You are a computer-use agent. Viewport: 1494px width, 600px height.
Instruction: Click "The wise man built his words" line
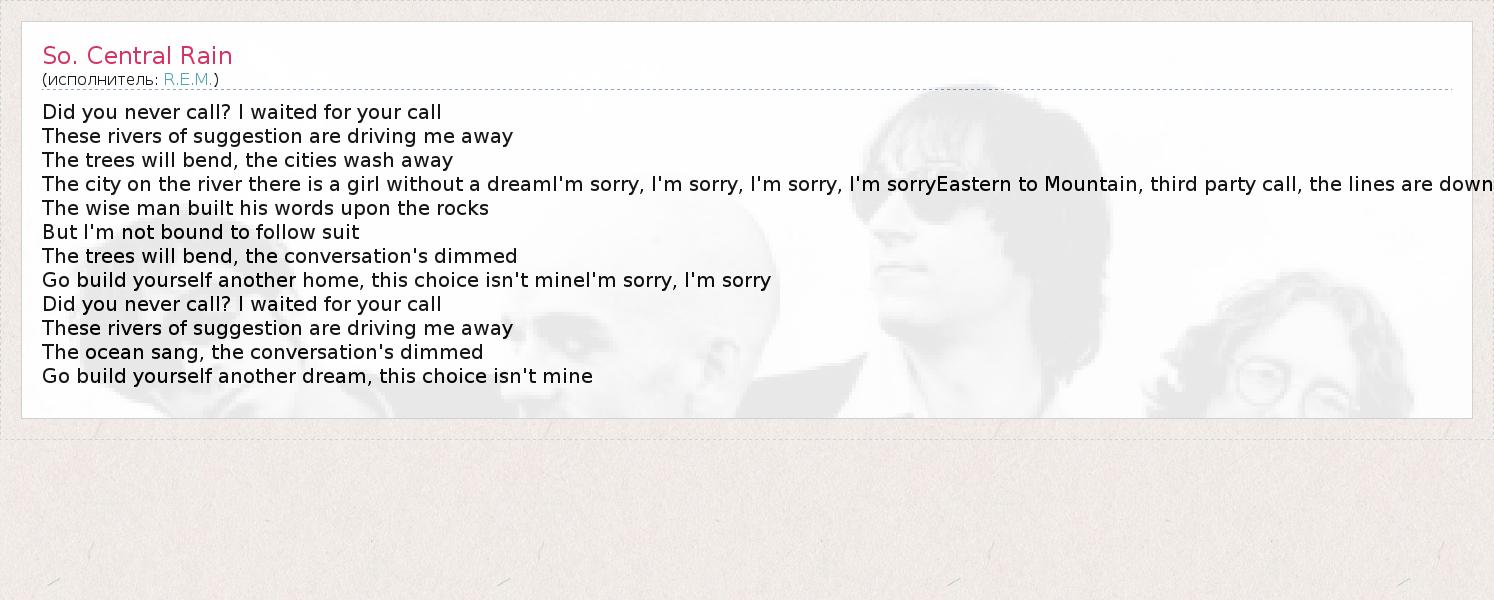[265, 208]
